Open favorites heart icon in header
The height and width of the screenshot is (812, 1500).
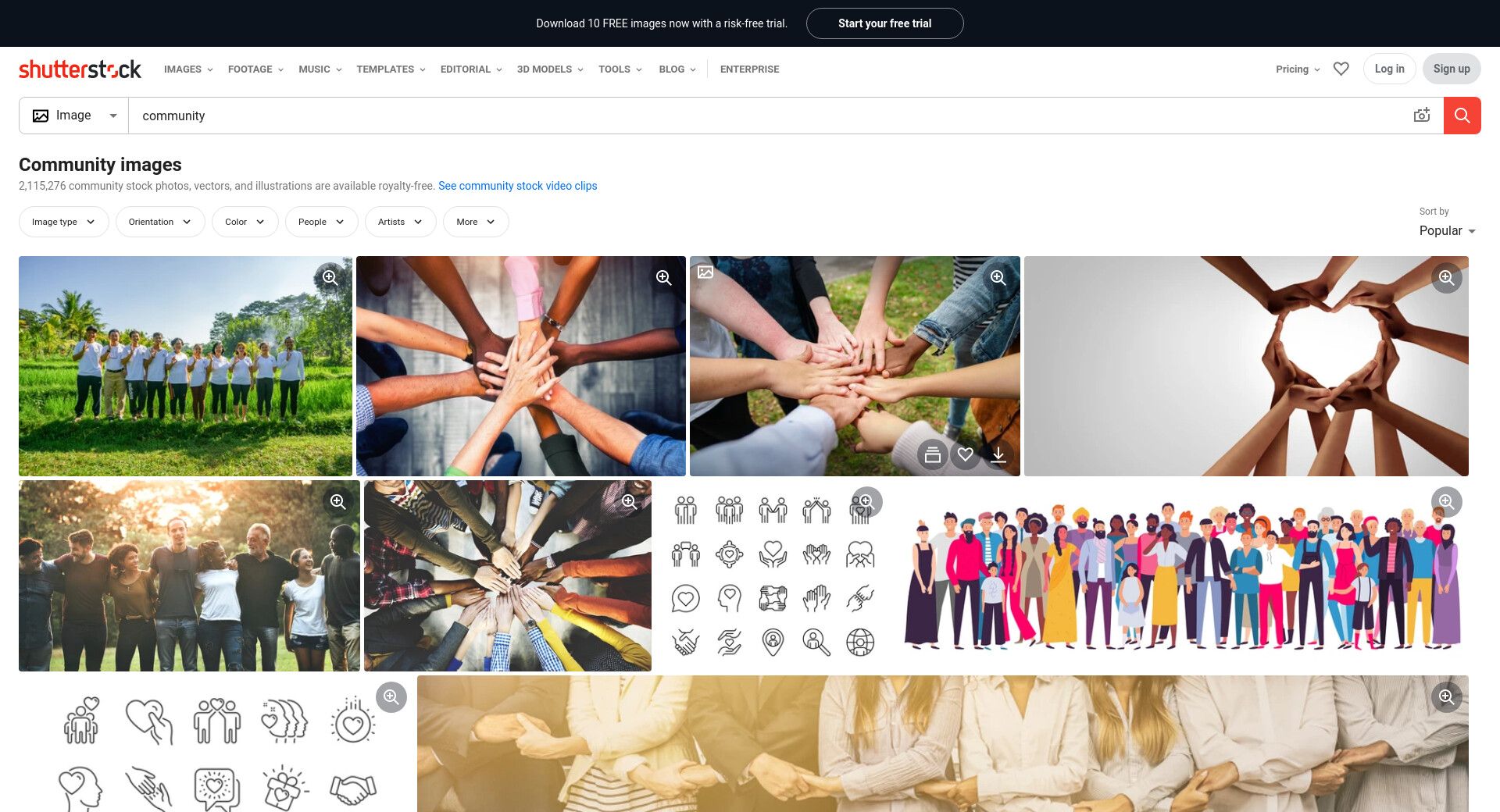1341,69
